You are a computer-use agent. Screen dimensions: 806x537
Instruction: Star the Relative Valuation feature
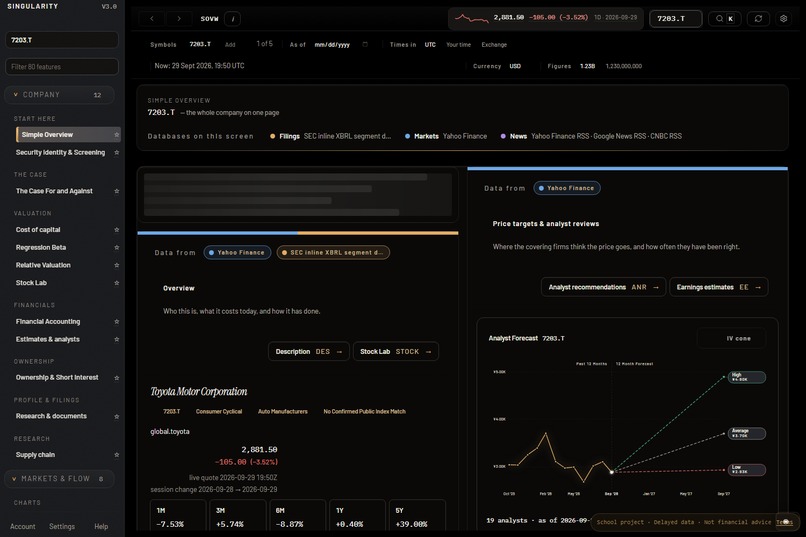point(117,265)
